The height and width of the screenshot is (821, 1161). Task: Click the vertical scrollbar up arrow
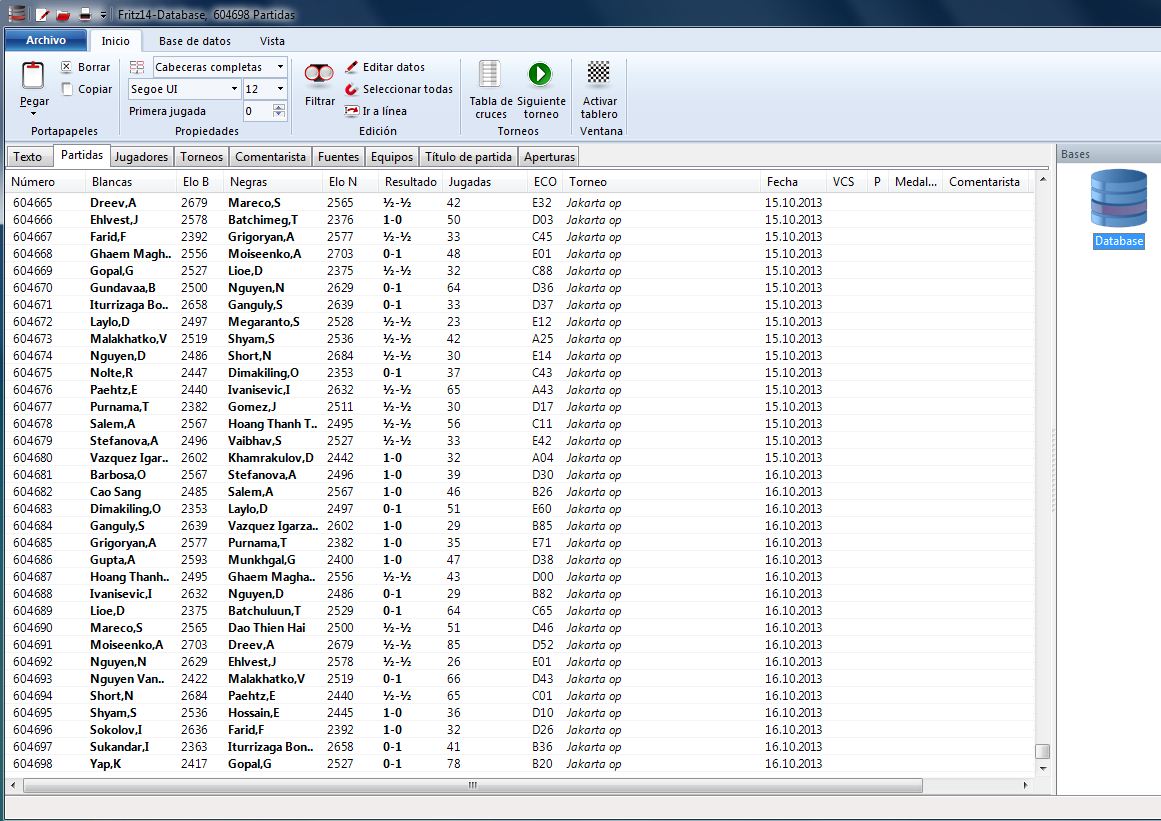(x=1043, y=180)
